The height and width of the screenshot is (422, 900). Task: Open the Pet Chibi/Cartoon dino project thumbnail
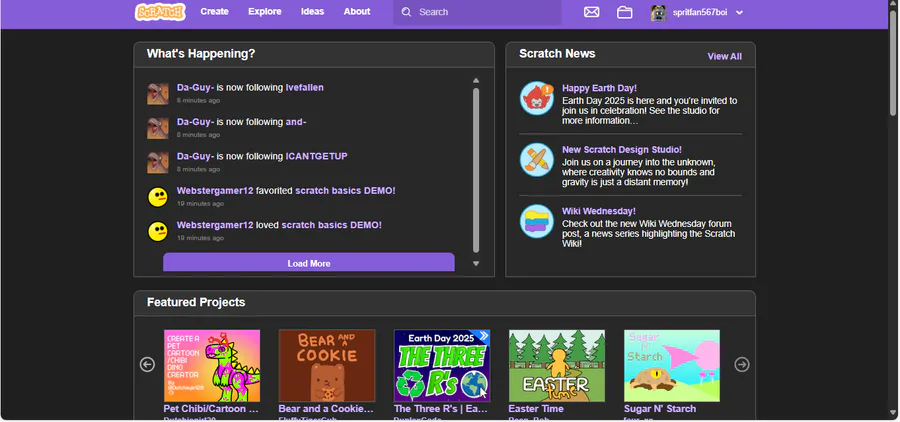(212, 366)
